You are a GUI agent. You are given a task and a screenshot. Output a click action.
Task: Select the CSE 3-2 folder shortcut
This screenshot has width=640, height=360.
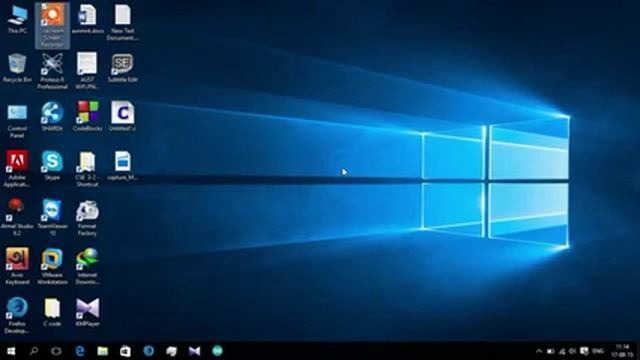87,169
